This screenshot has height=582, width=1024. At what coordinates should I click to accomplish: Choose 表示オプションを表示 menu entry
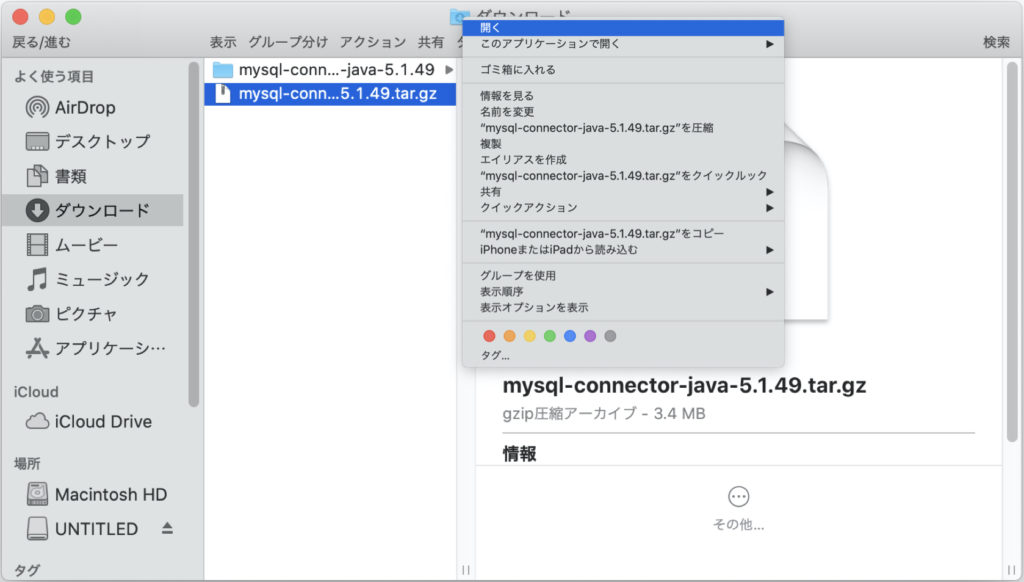tap(623, 308)
